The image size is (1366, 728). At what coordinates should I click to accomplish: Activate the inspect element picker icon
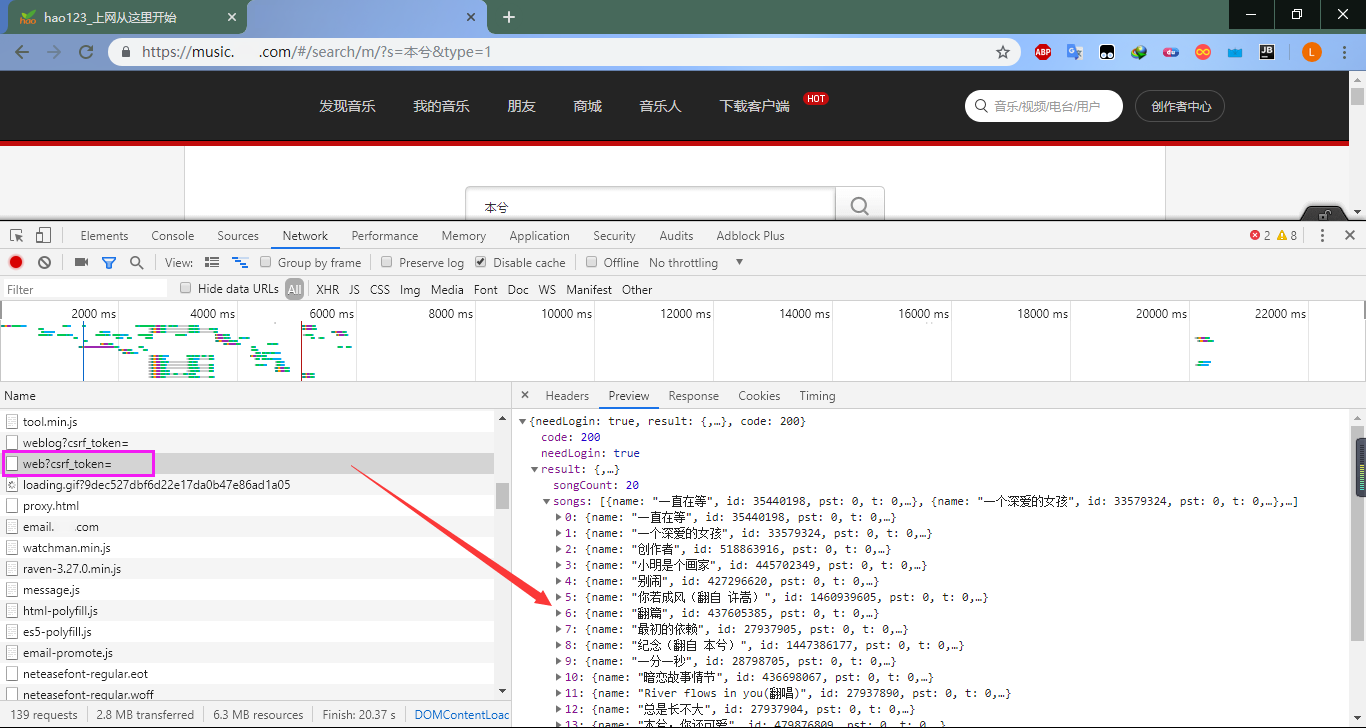coord(17,236)
